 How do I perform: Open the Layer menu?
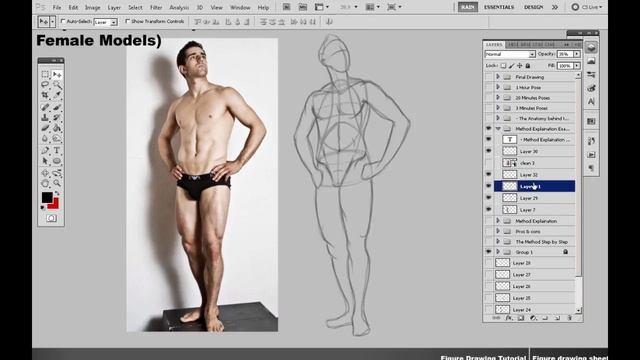[x=114, y=7]
